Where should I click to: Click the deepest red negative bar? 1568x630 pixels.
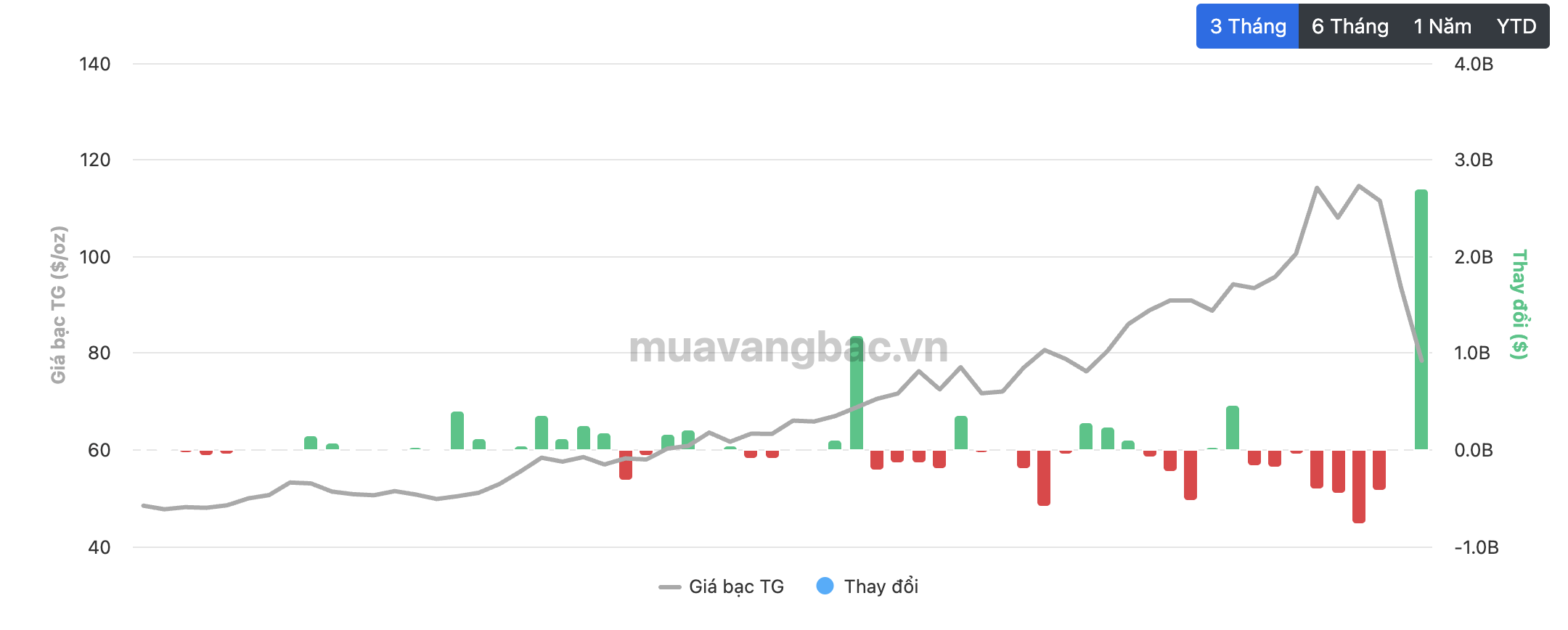pyautogui.click(x=1358, y=486)
